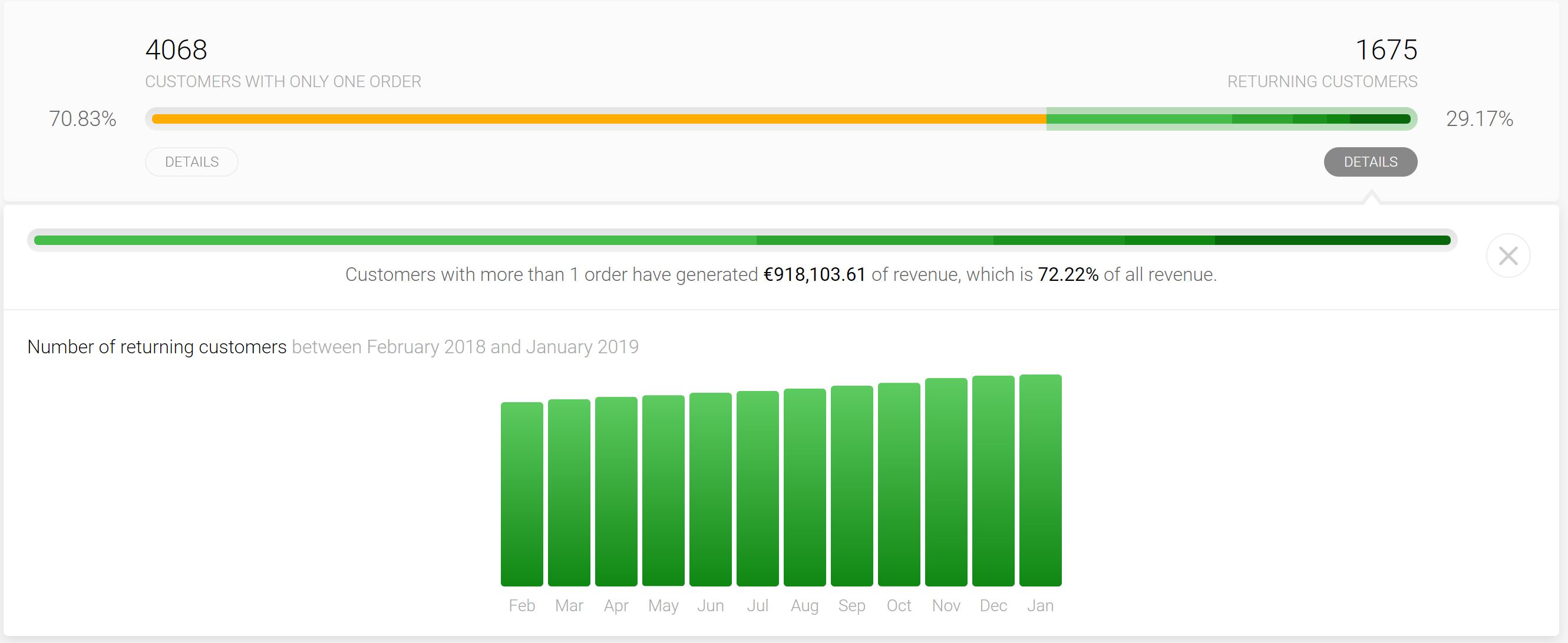1568x643 pixels.
Task: Select the Dec bar in the chart
Action: pos(993,481)
